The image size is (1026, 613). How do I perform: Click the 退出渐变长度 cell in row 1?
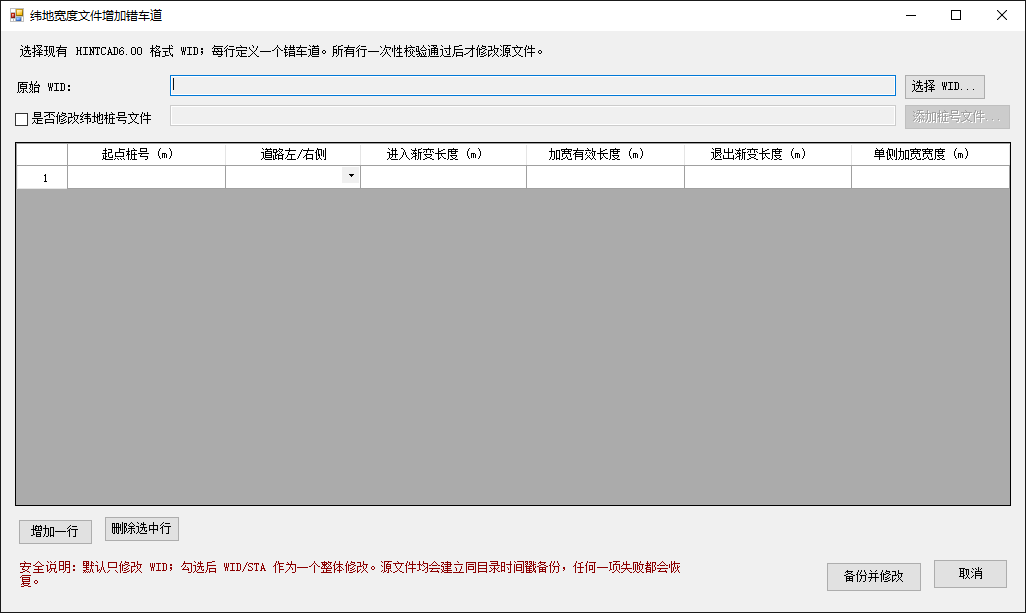click(768, 177)
